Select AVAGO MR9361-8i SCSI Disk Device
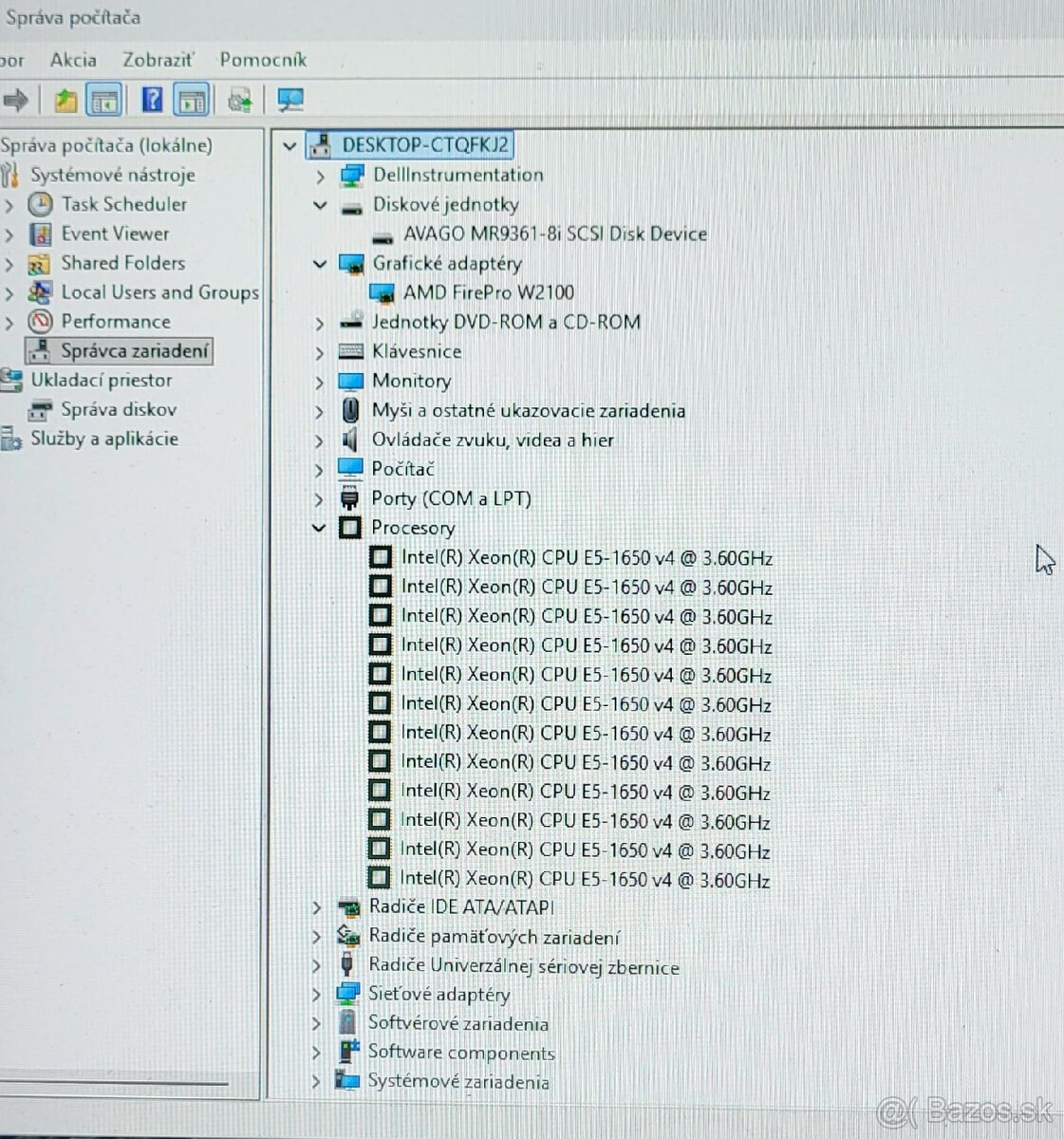1064x1139 pixels. tap(555, 233)
